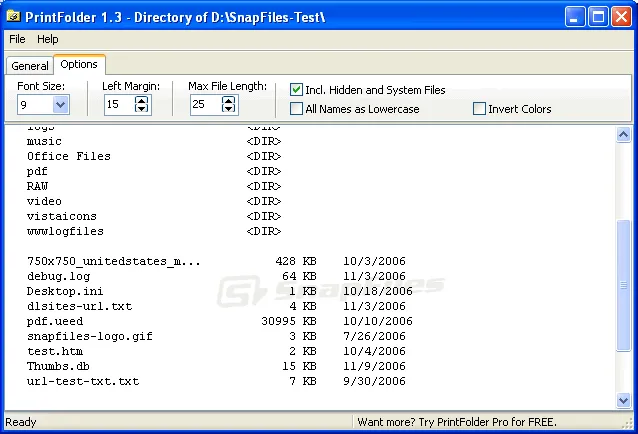
Task: Click the 'vistaicons' directory entry
Action: click(x=62, y=216)
